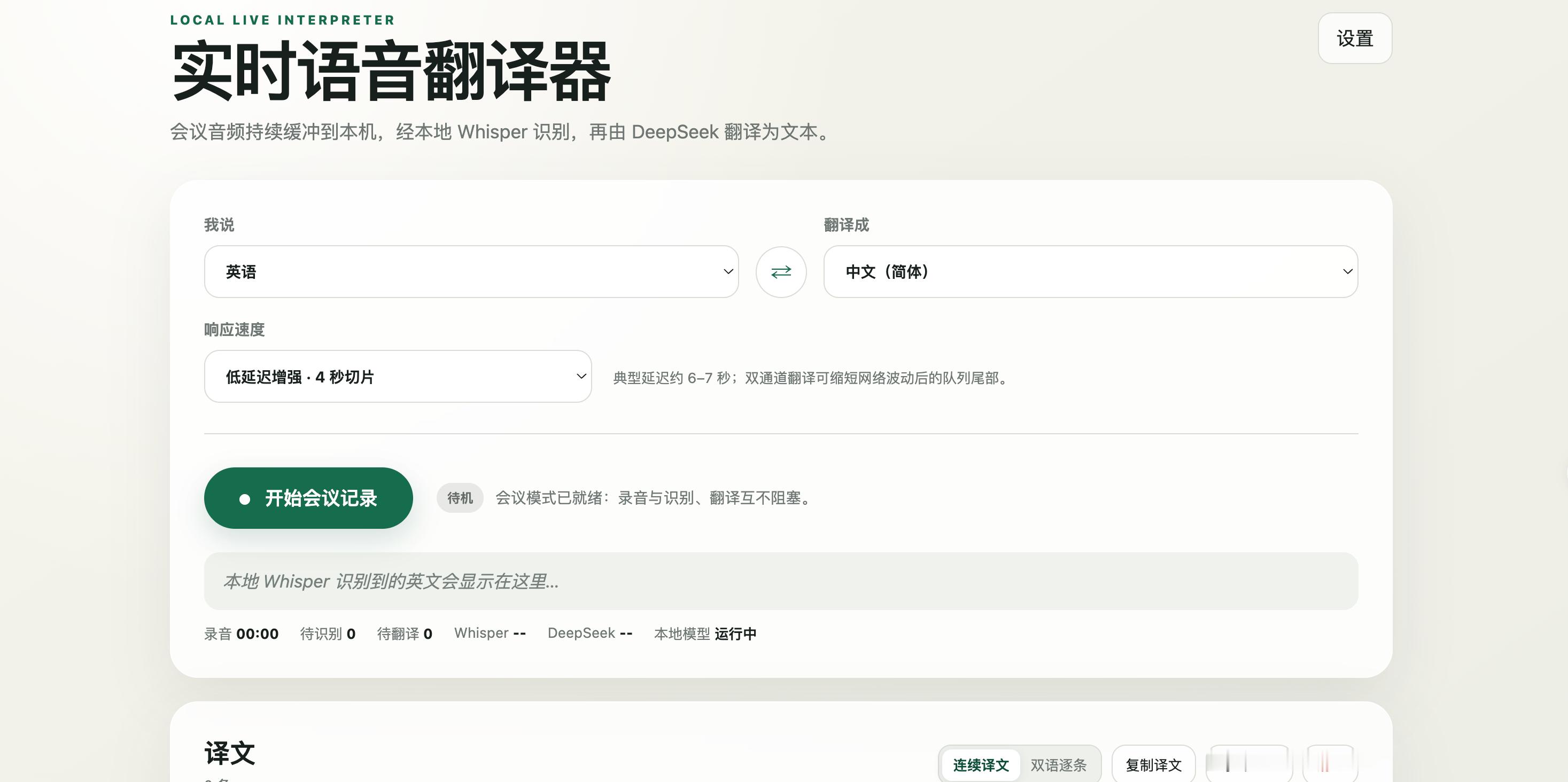Click the Whisper recognized-text placeholder box
This screenshot has height=782, width=1568.
pyautogui.click(x=781, y=581)
